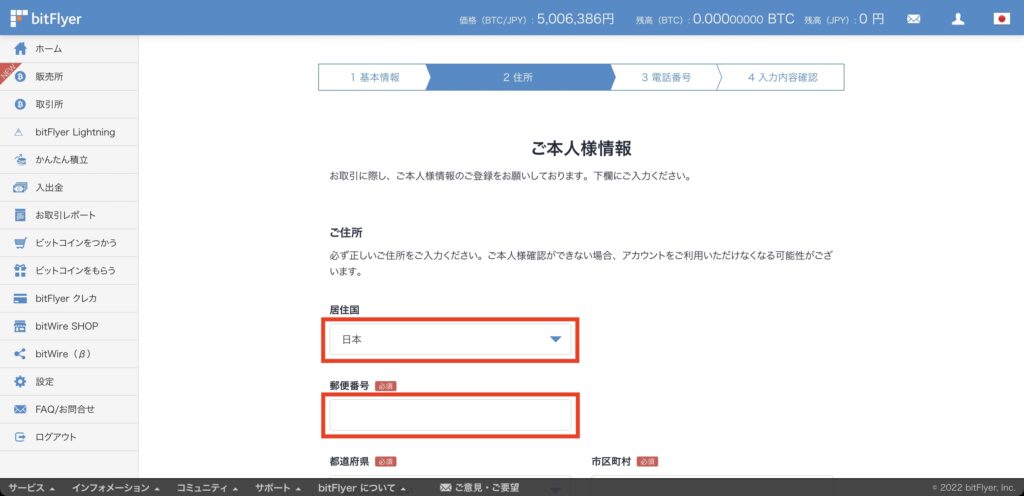This screenshot has height=496, width=1024.
Task: Open 販売所 in the sidebar
Action: [69, 76]
